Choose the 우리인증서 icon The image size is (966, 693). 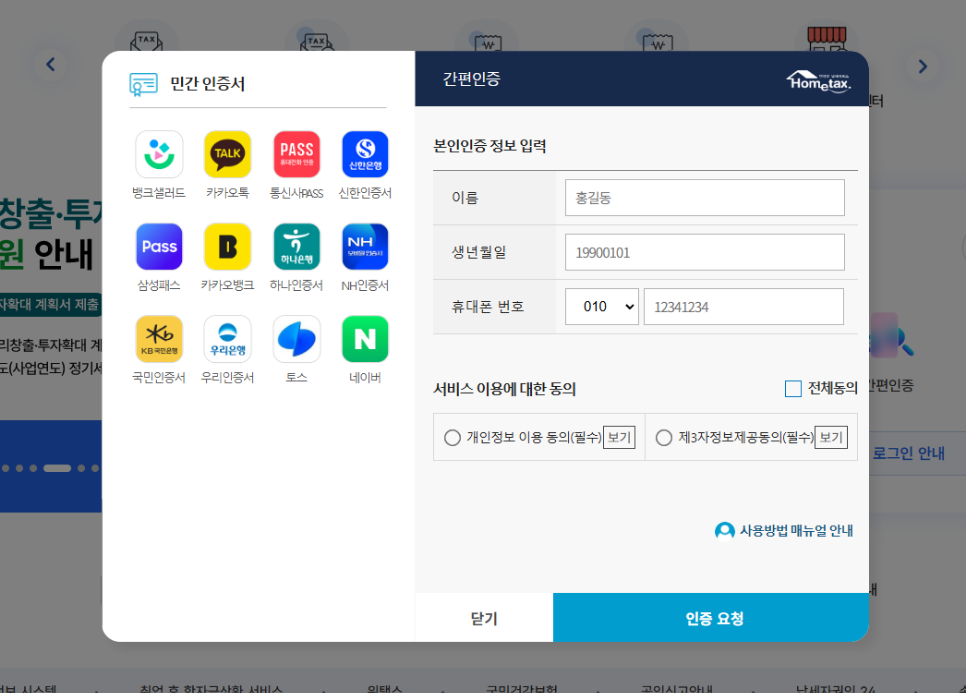click(x=227, y=339)
